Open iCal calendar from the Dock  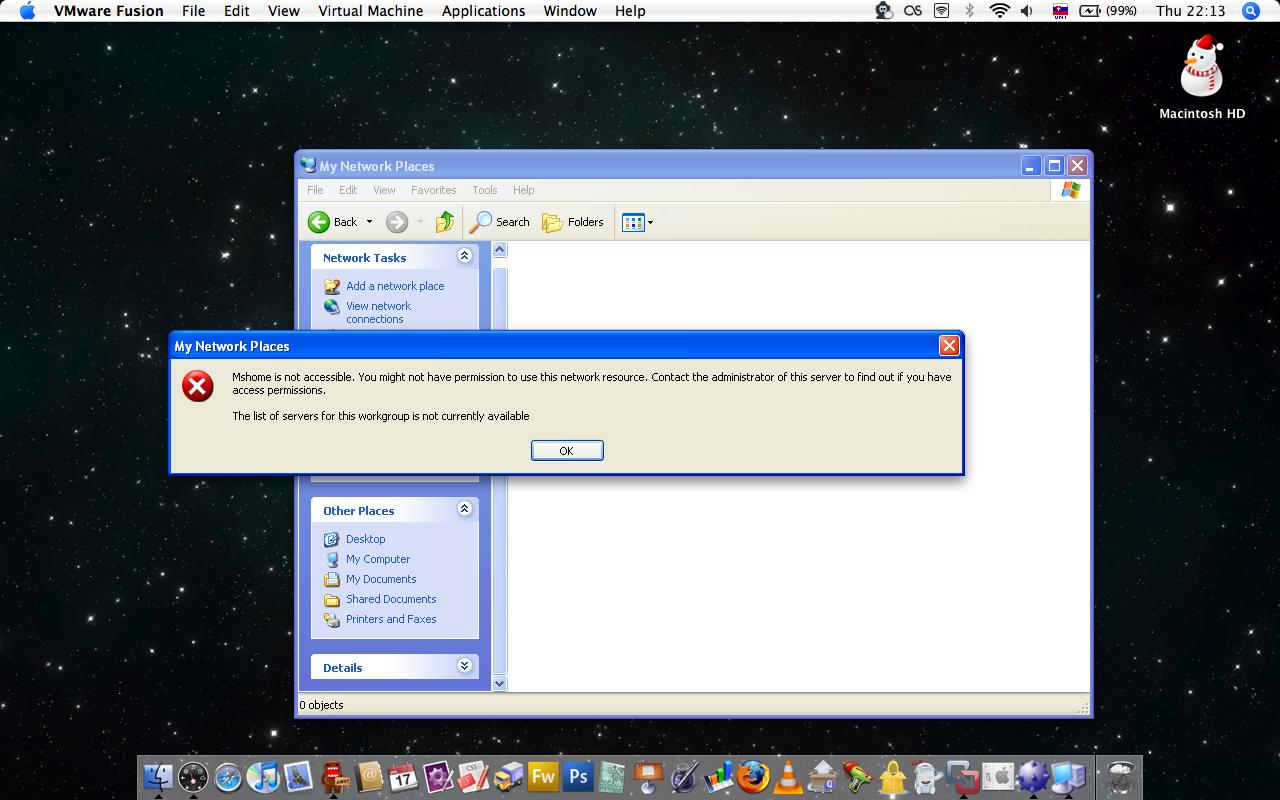point(403,776)
